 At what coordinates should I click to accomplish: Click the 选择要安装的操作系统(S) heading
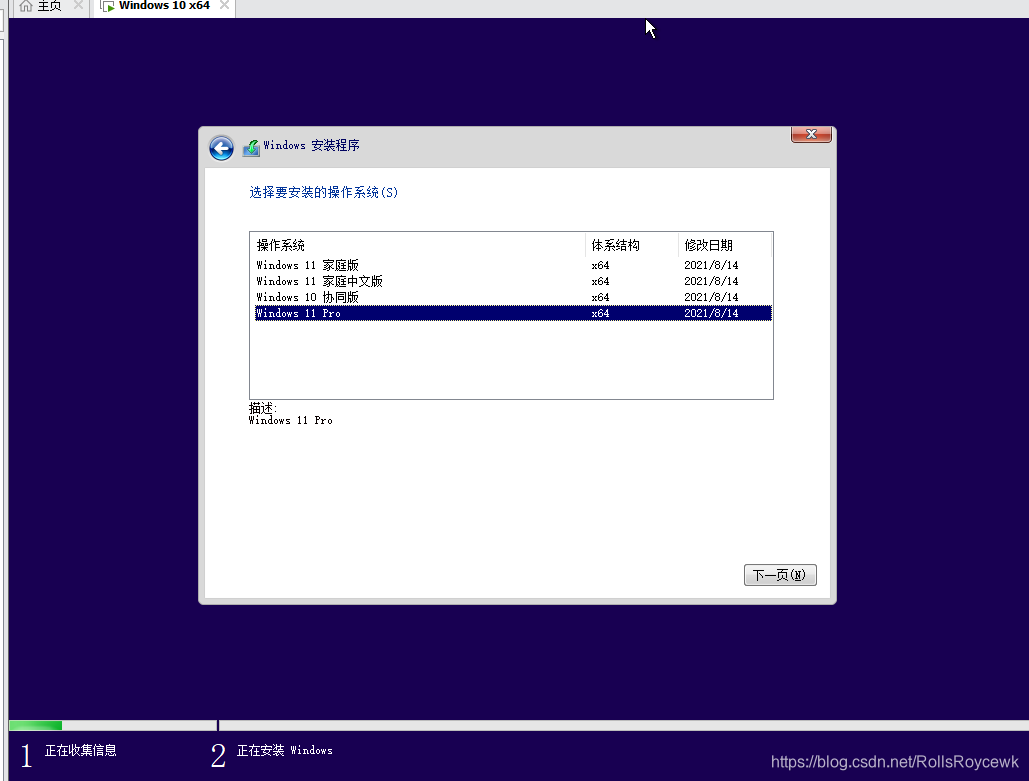[x=324, y=192]
